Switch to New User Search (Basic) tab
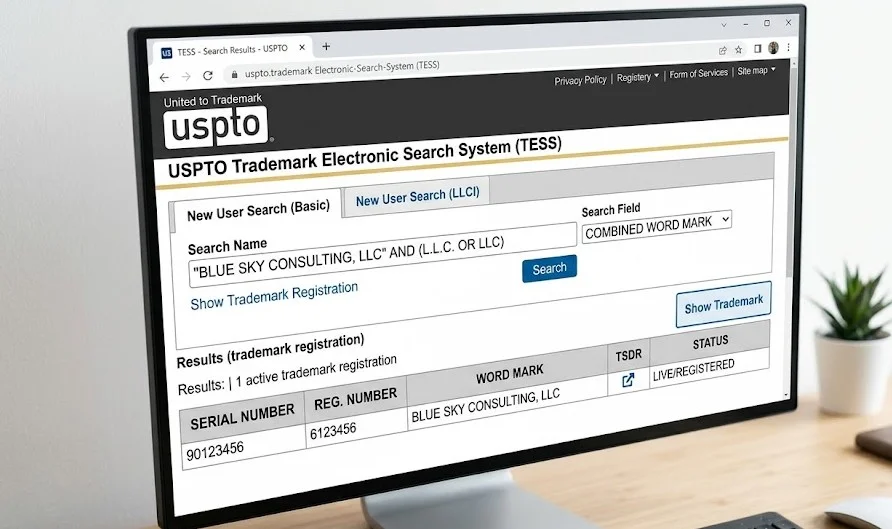This screenshot has height=529, width=892. [x=258, y=210]
